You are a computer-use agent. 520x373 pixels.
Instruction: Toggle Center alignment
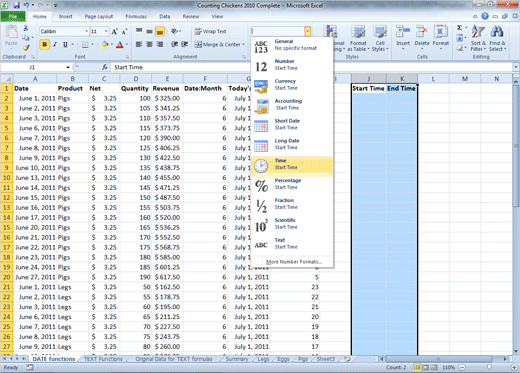(149, 44)
